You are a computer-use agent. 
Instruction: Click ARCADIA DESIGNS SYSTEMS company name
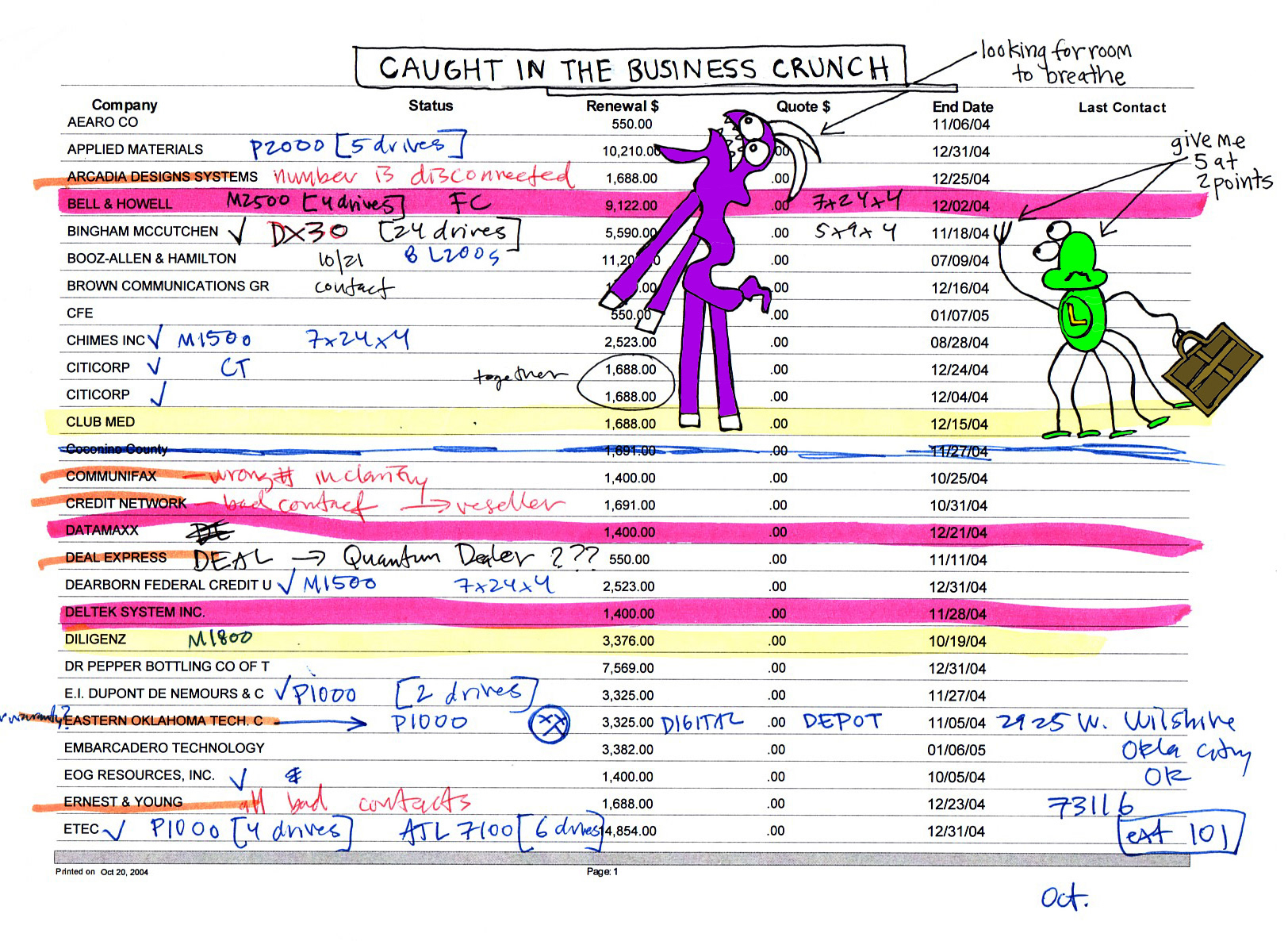(x=162, y=176)
